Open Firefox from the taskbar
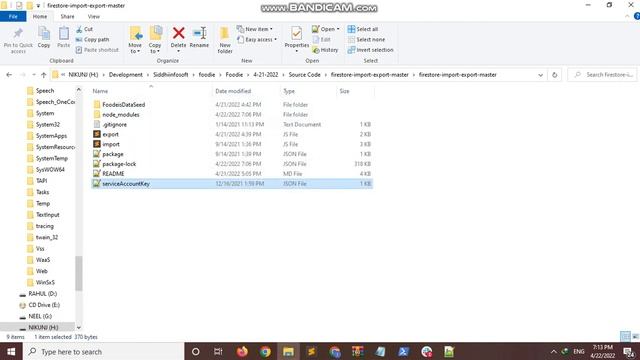The width and height of the screenshot is (640, 360). [x=242, y=351]
